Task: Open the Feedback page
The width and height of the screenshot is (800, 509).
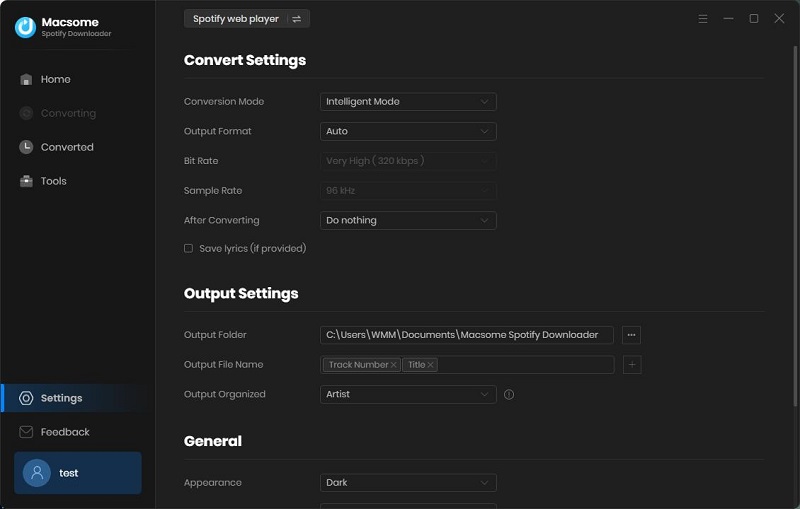Action: pos(65,432)
